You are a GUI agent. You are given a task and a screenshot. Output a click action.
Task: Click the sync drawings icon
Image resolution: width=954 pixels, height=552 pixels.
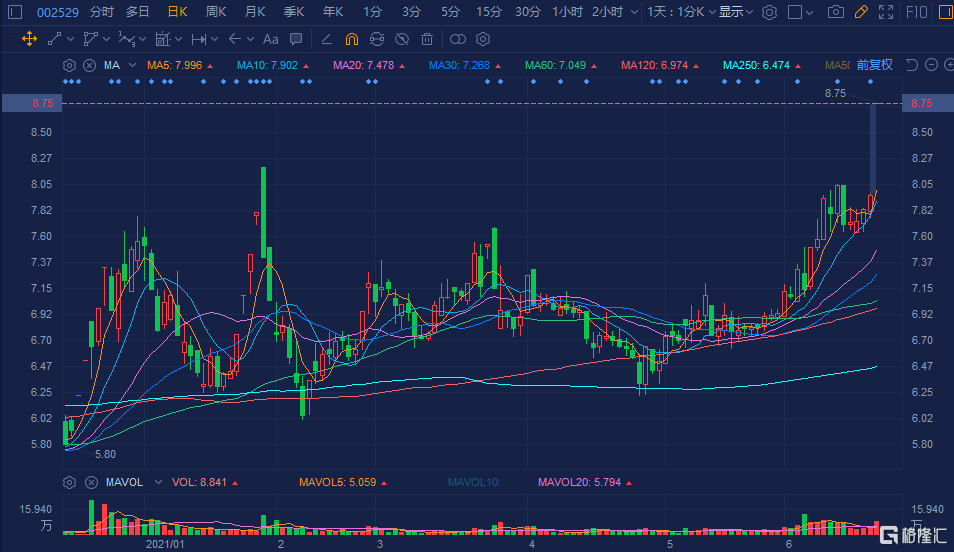pyautogui.click(x=377, y=40)
